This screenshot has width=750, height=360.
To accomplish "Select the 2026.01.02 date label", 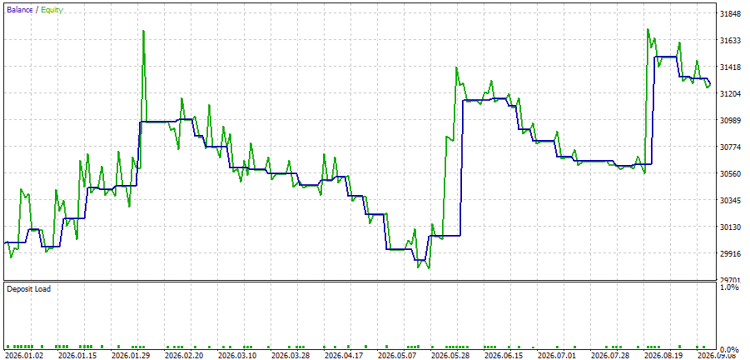I will pyautogui.click(x=23, y=356).
